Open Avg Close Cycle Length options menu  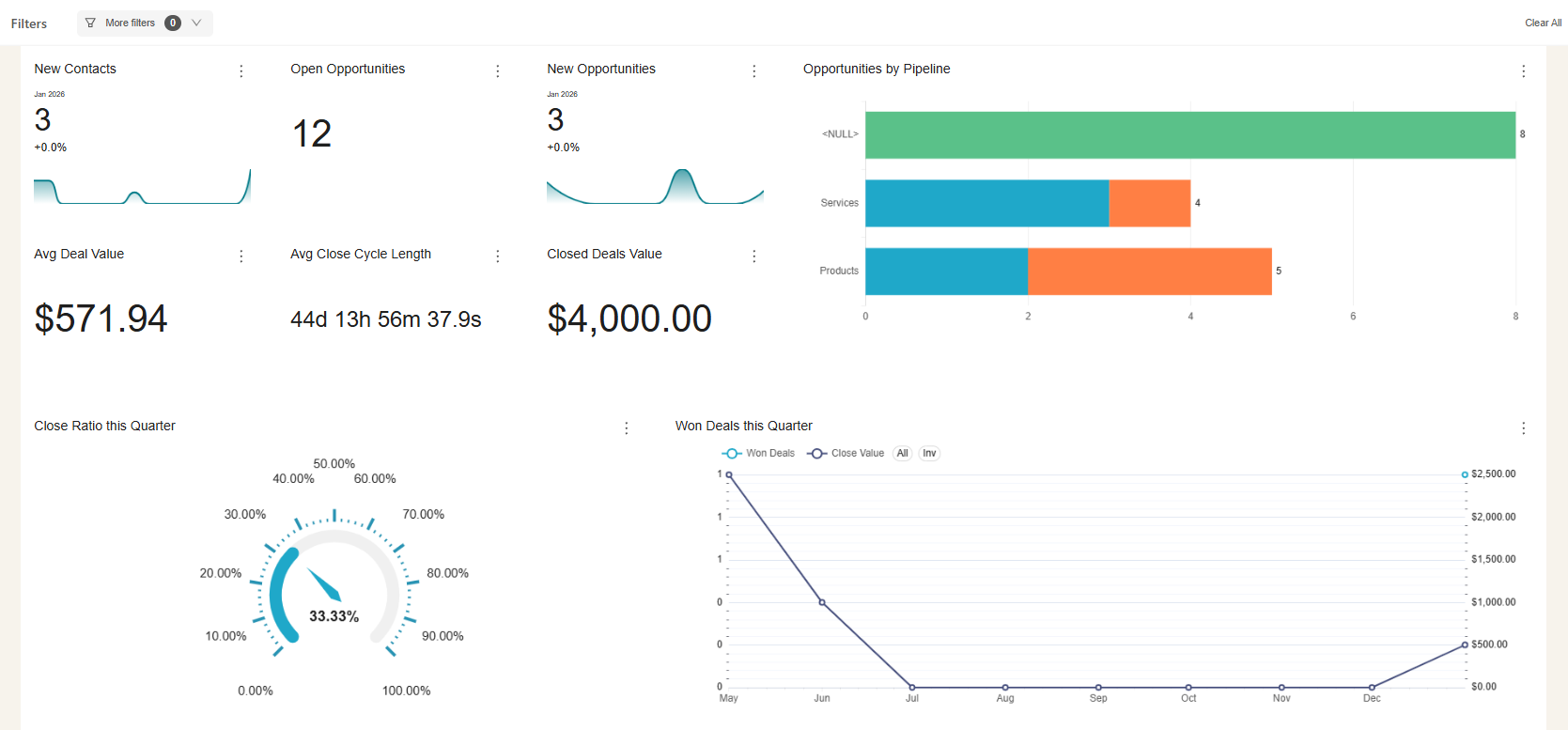498,256
